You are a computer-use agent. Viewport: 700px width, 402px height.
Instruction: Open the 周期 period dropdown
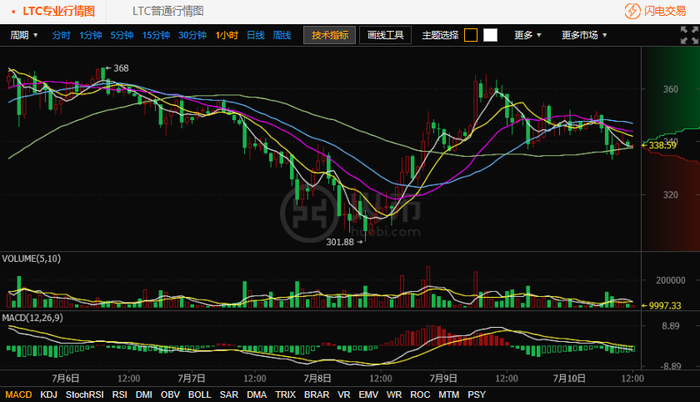pos(24,35)
